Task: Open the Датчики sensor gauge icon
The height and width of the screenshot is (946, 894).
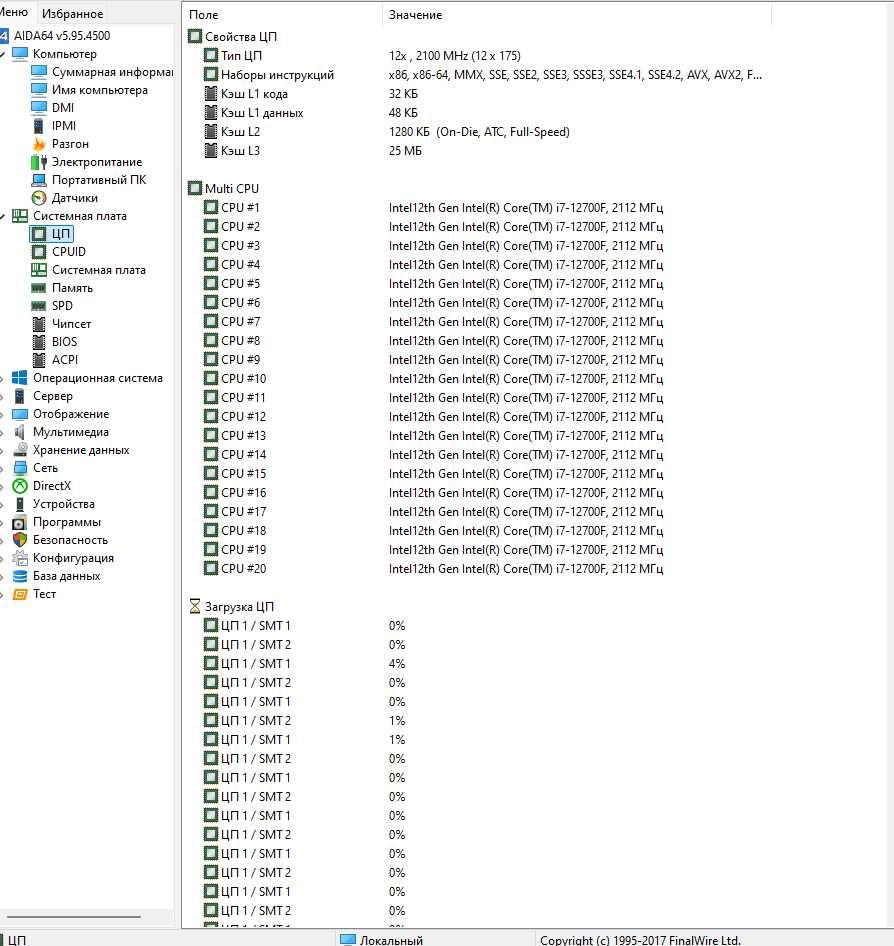Action: [39, 198]
